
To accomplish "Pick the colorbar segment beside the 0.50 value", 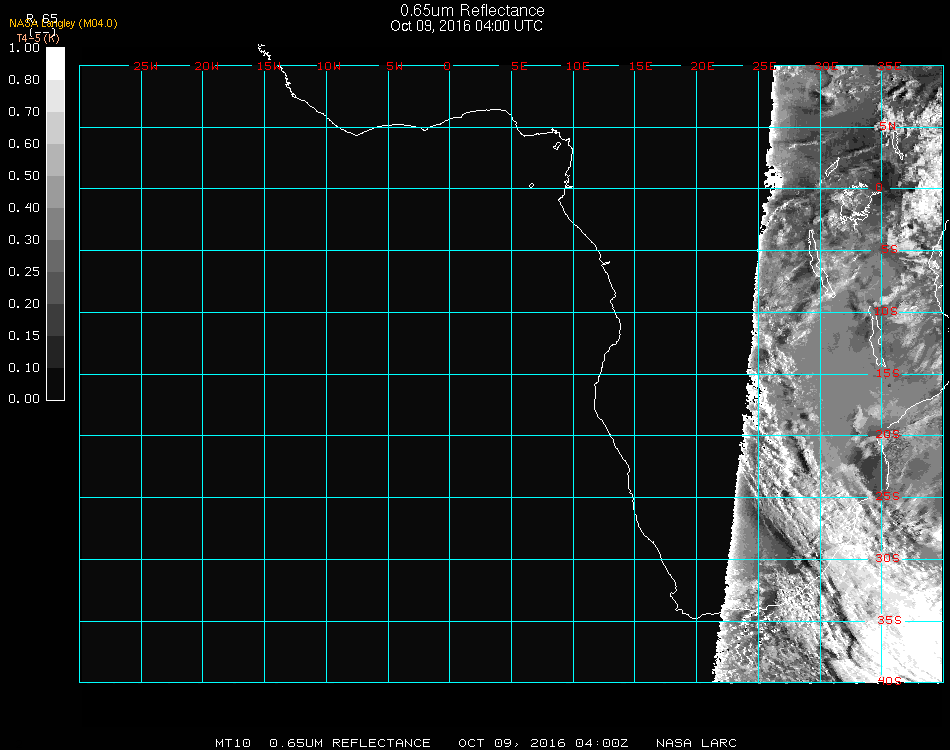I will [x=55, y=191].
